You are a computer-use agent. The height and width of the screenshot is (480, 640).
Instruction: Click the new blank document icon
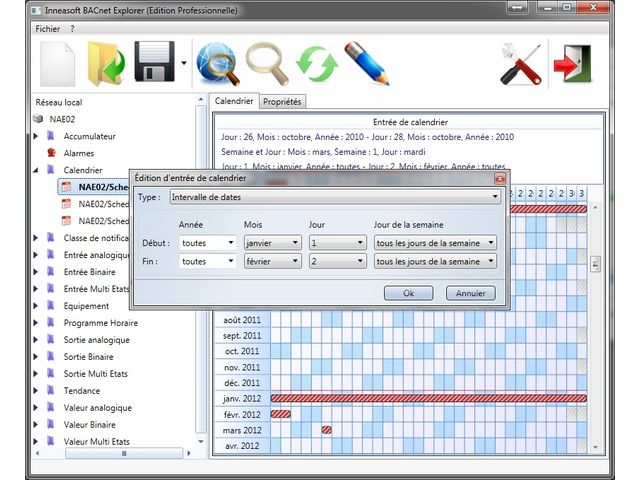[58, 65]
